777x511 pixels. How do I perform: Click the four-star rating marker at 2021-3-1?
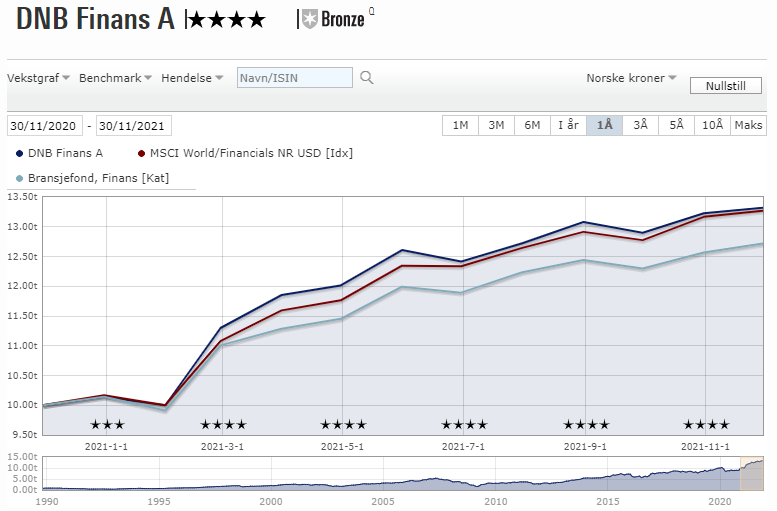coord(223,425)
